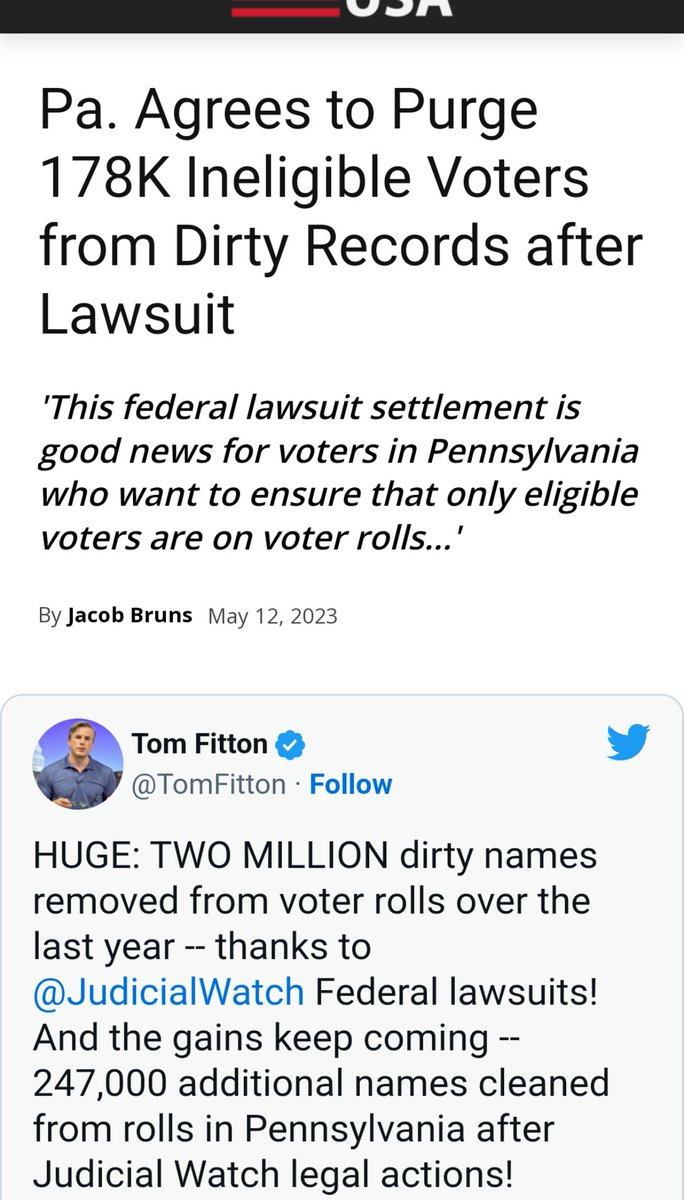Click 'Federal lawsuits!' text in the tweet
The image size is (684, 1200).
click(456, 991)
